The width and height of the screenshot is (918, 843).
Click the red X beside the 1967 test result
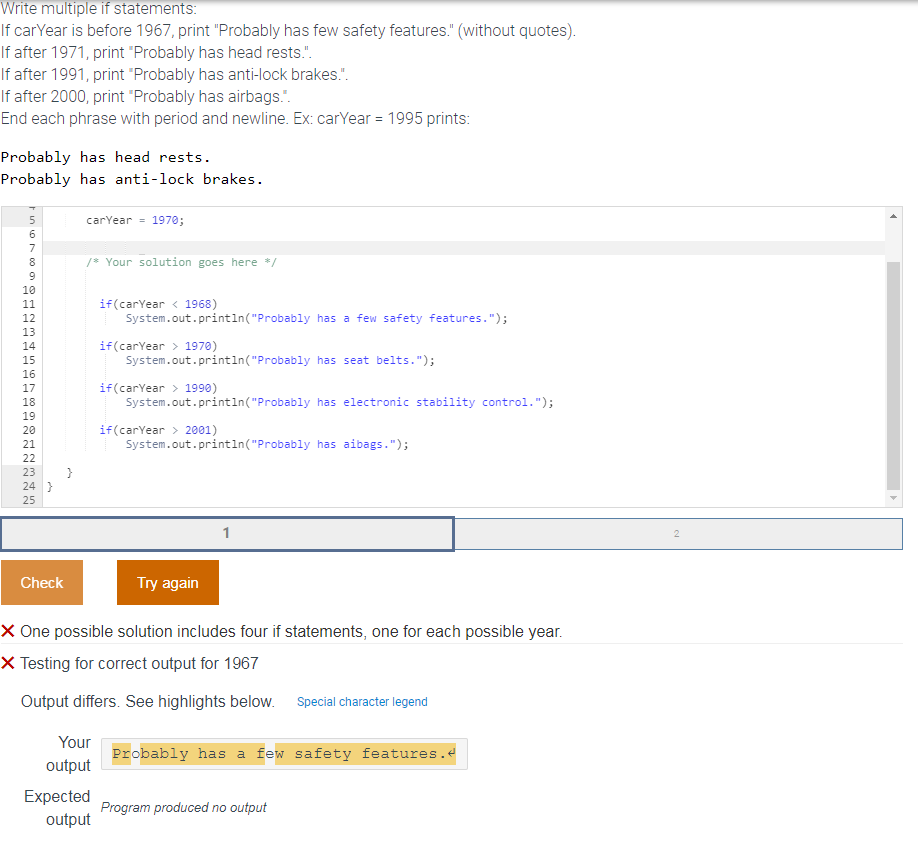coord(8,662)
